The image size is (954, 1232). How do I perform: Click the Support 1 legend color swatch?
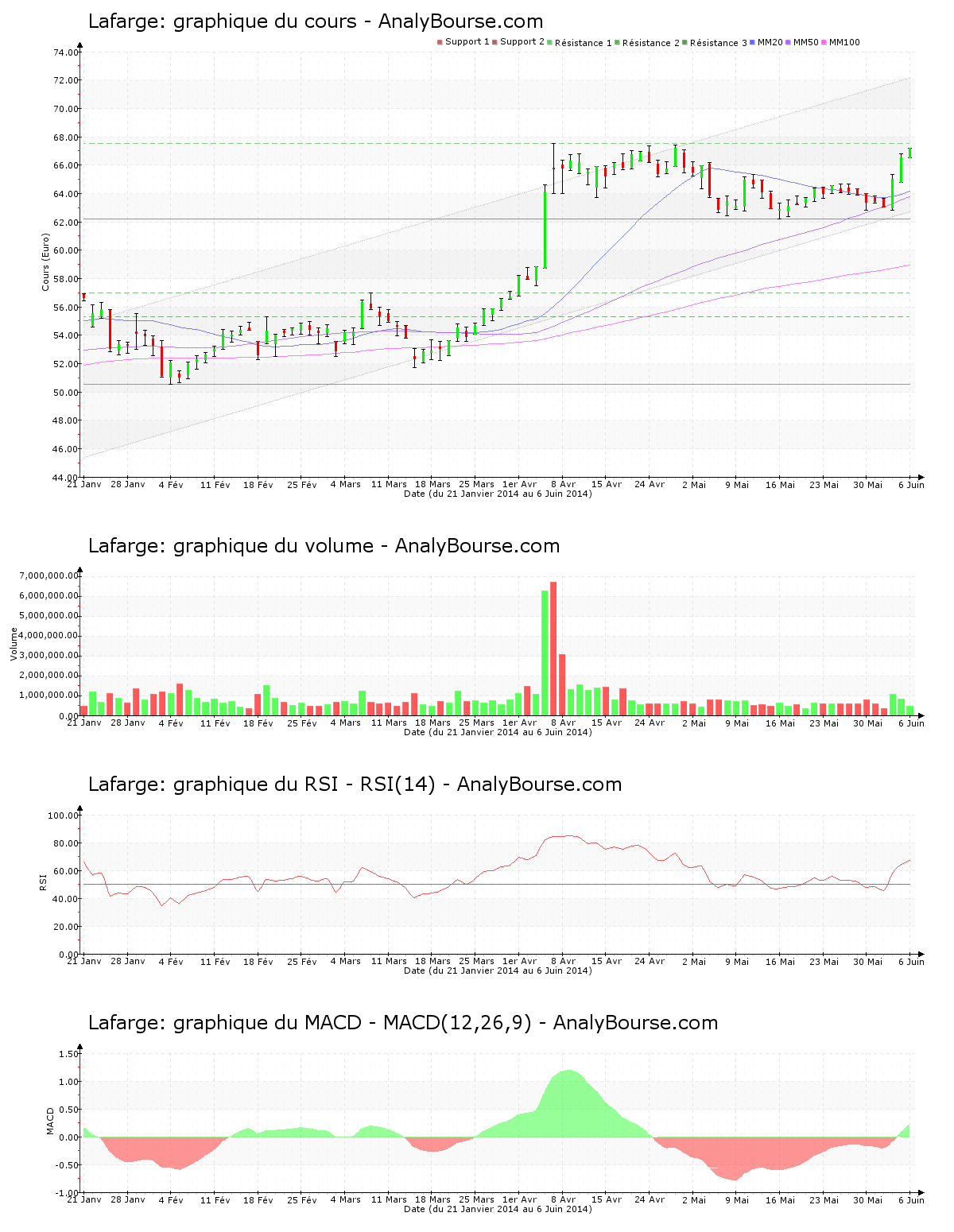(x=440, y=42)
